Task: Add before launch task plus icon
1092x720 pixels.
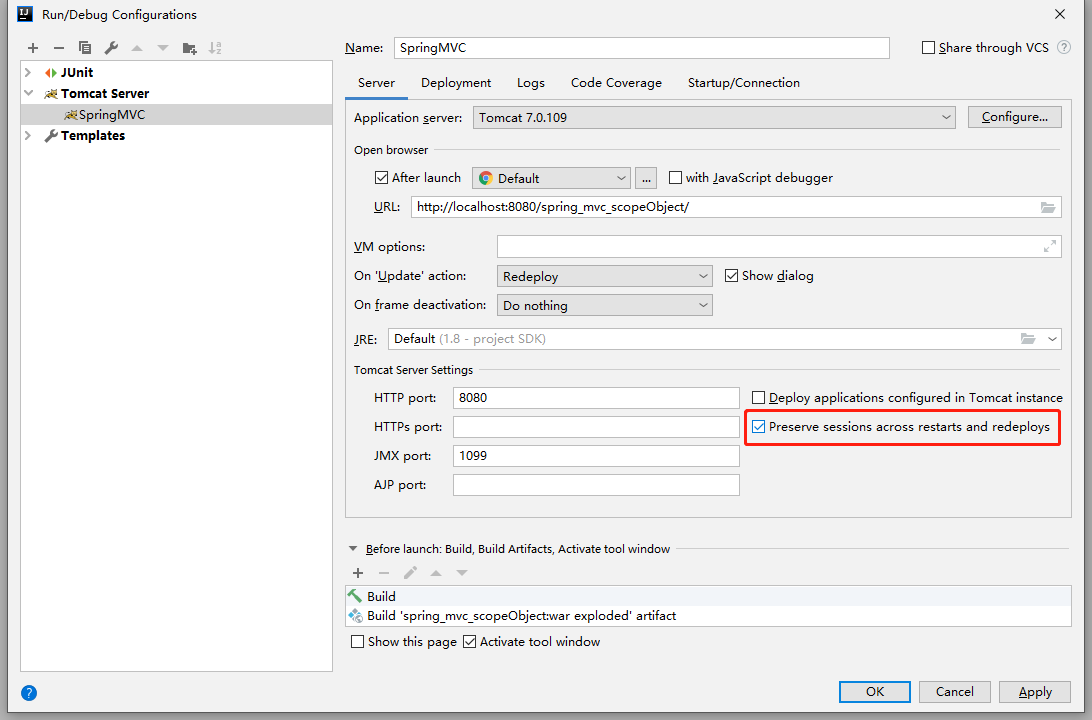Action: pyautogui.click(x=358, y=573)
